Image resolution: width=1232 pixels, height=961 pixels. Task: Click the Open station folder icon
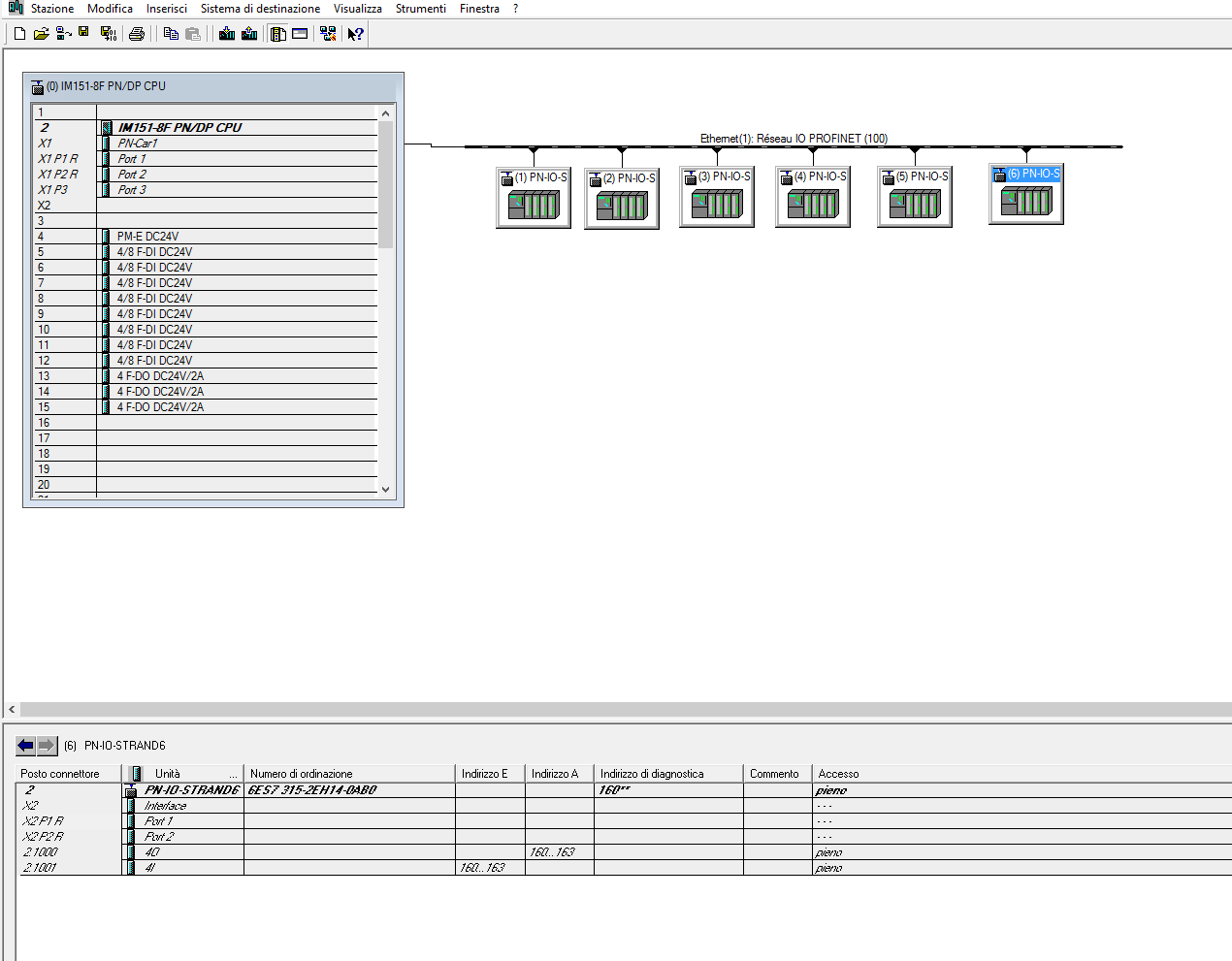pyautogui.click(x=42, y=34)
